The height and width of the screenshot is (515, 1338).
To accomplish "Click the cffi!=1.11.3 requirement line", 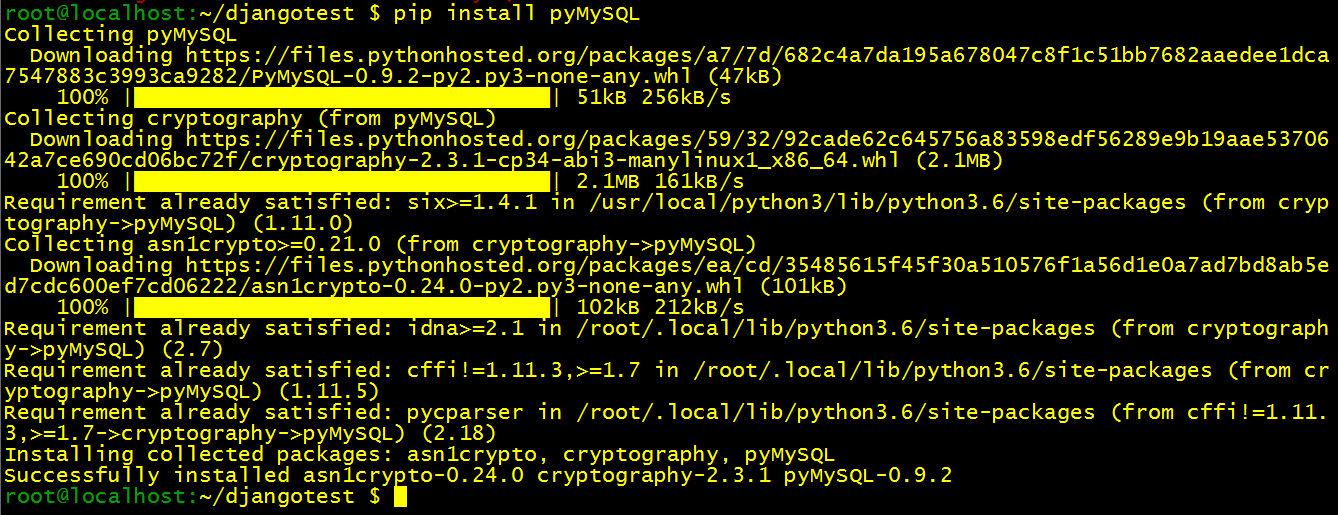I will pyautogui.click(x=667, y=381).
